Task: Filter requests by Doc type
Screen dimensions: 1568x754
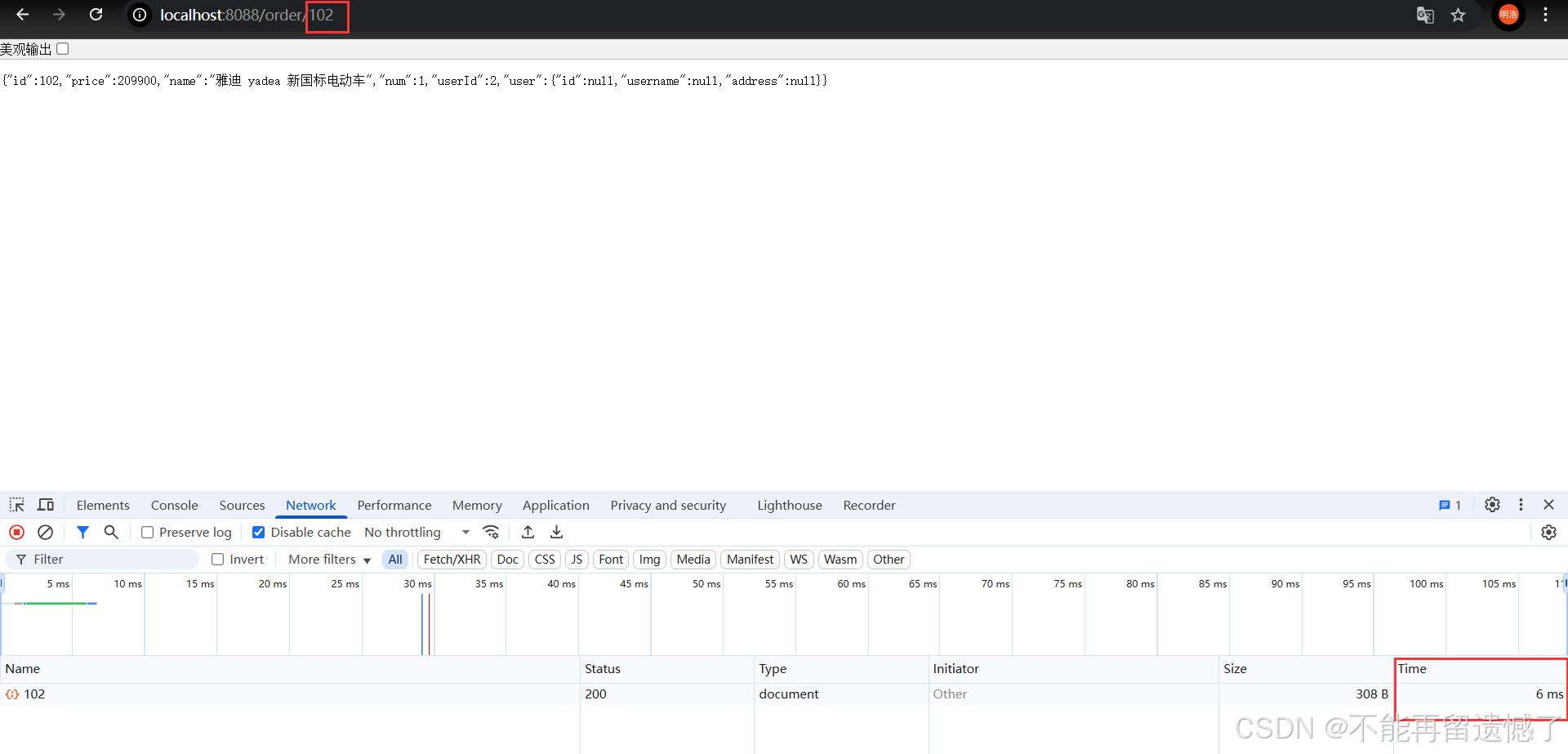Action: [x=507, y=560]
